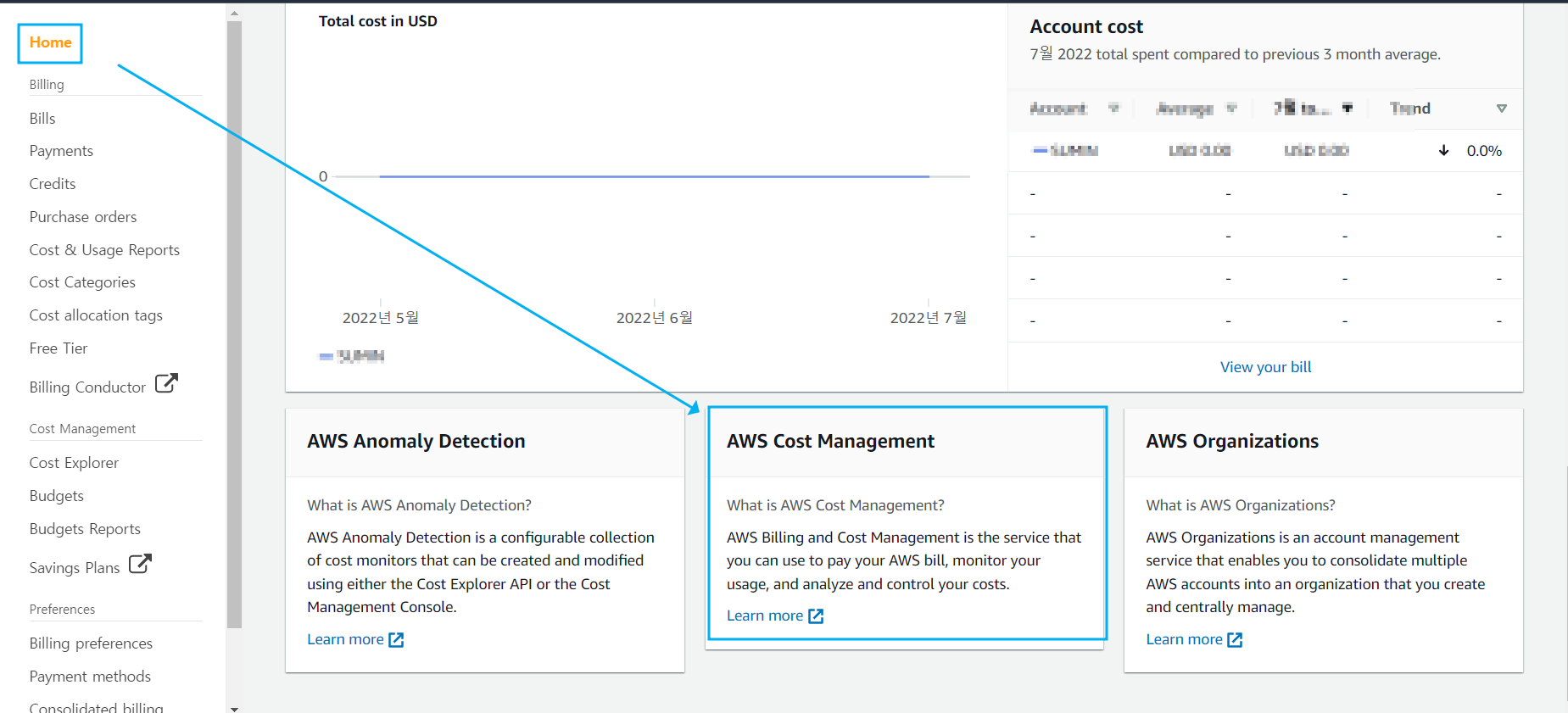Click the account row color marker in table
Screen dimensions: 1568x713
pos(1040,150)
